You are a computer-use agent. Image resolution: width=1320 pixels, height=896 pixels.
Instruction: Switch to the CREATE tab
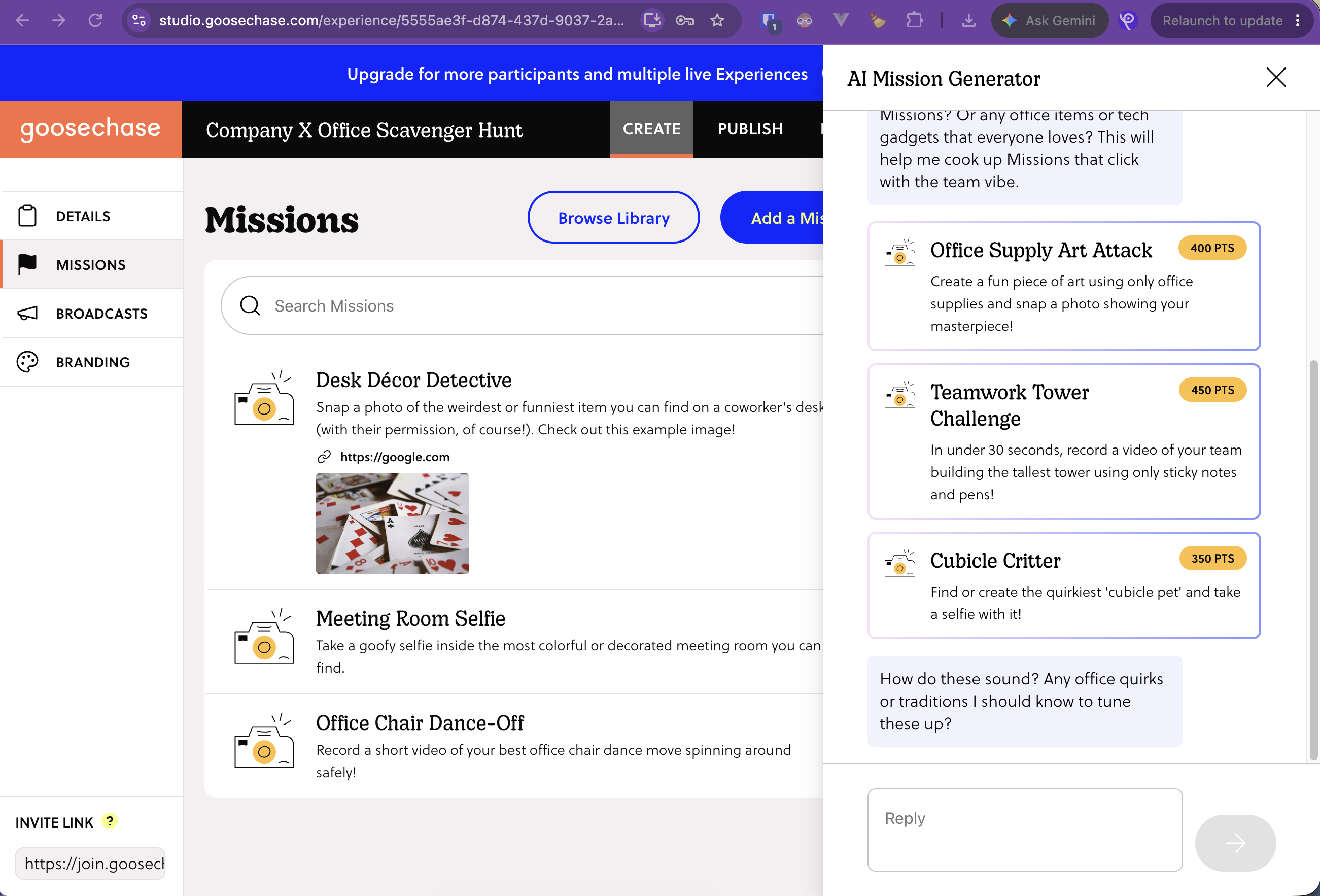click(x=651, y=129)
